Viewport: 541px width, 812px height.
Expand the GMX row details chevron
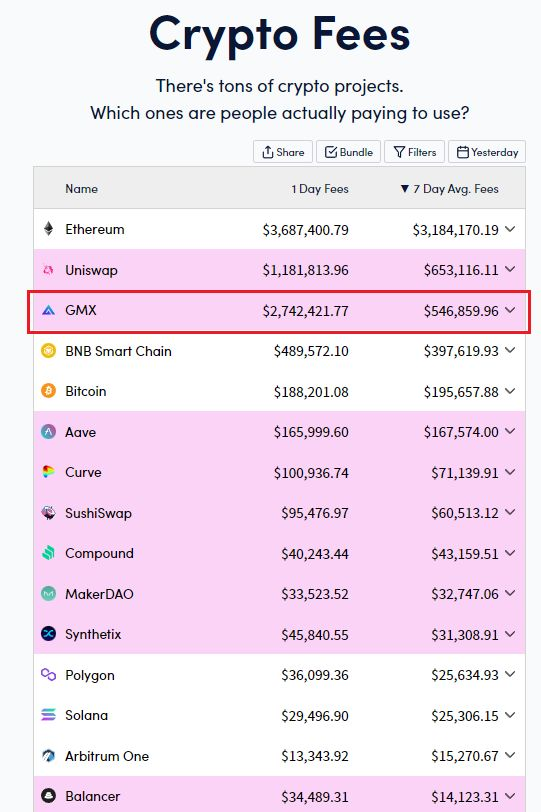coord(510,310)
